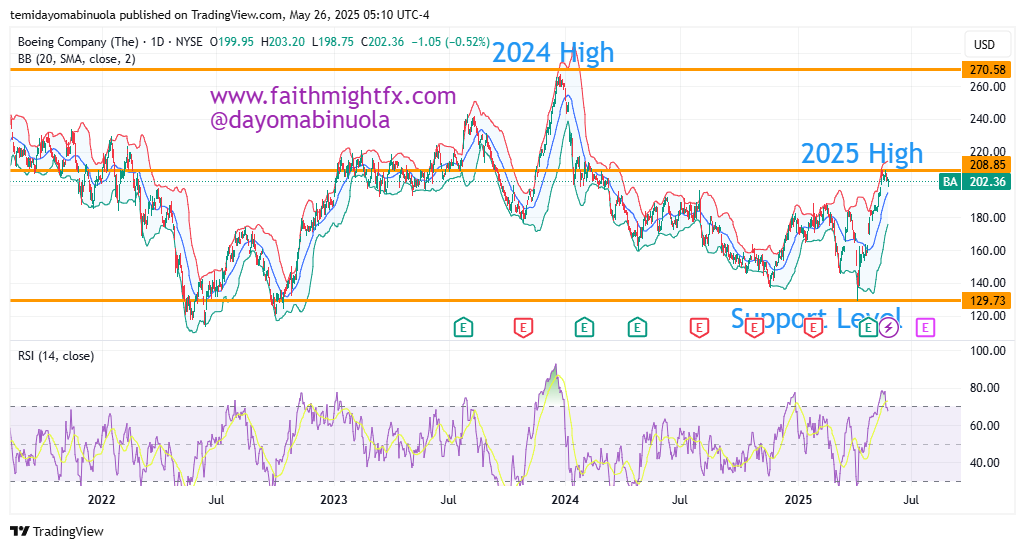Click the RSI (14, close) indicator legend
The height and width of the screenshot is (549, 1025).
(56, 356)
